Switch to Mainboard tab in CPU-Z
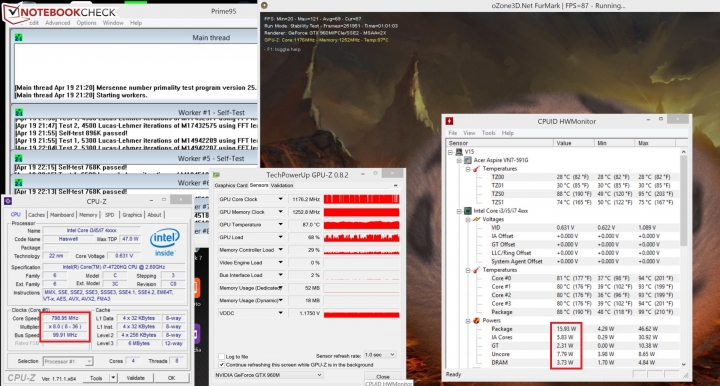Screen dimensions: 720x386 62,215
